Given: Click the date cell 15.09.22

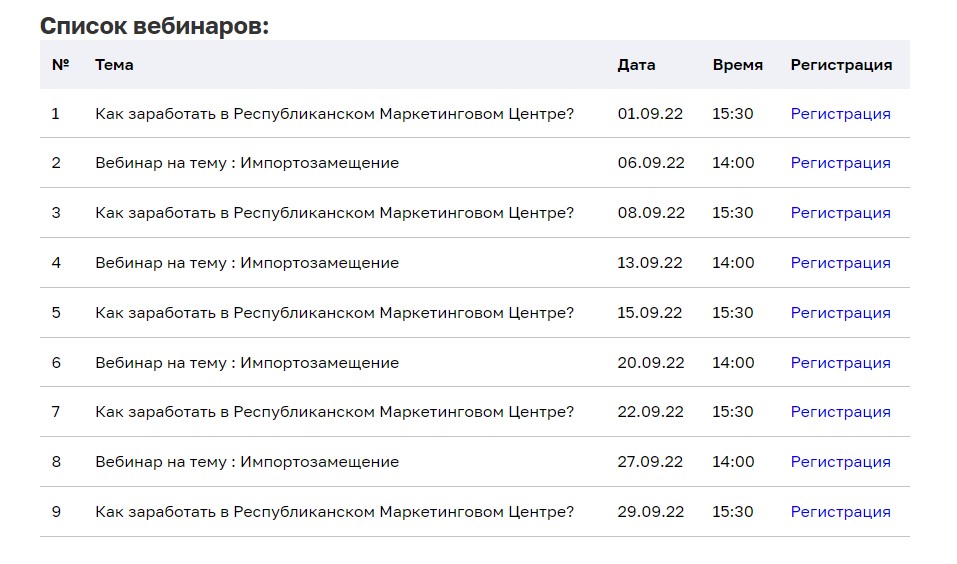Looking at the screenshot, I should pos(649,313).
